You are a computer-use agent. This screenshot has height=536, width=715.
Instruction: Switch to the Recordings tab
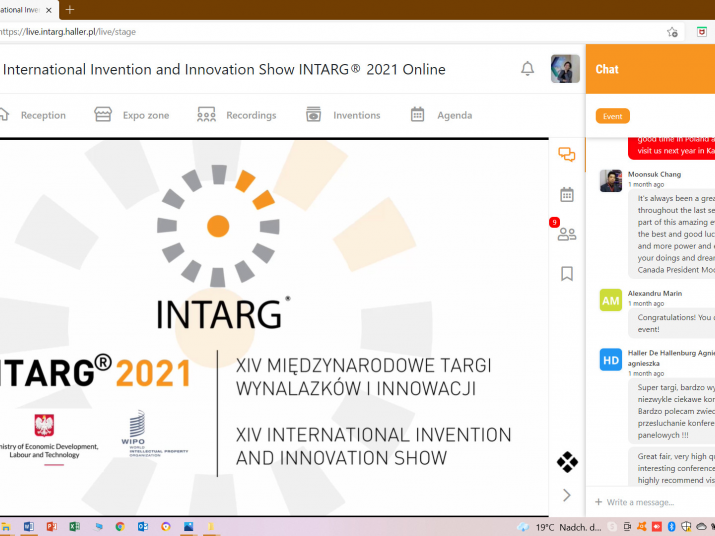pos(237,115)
